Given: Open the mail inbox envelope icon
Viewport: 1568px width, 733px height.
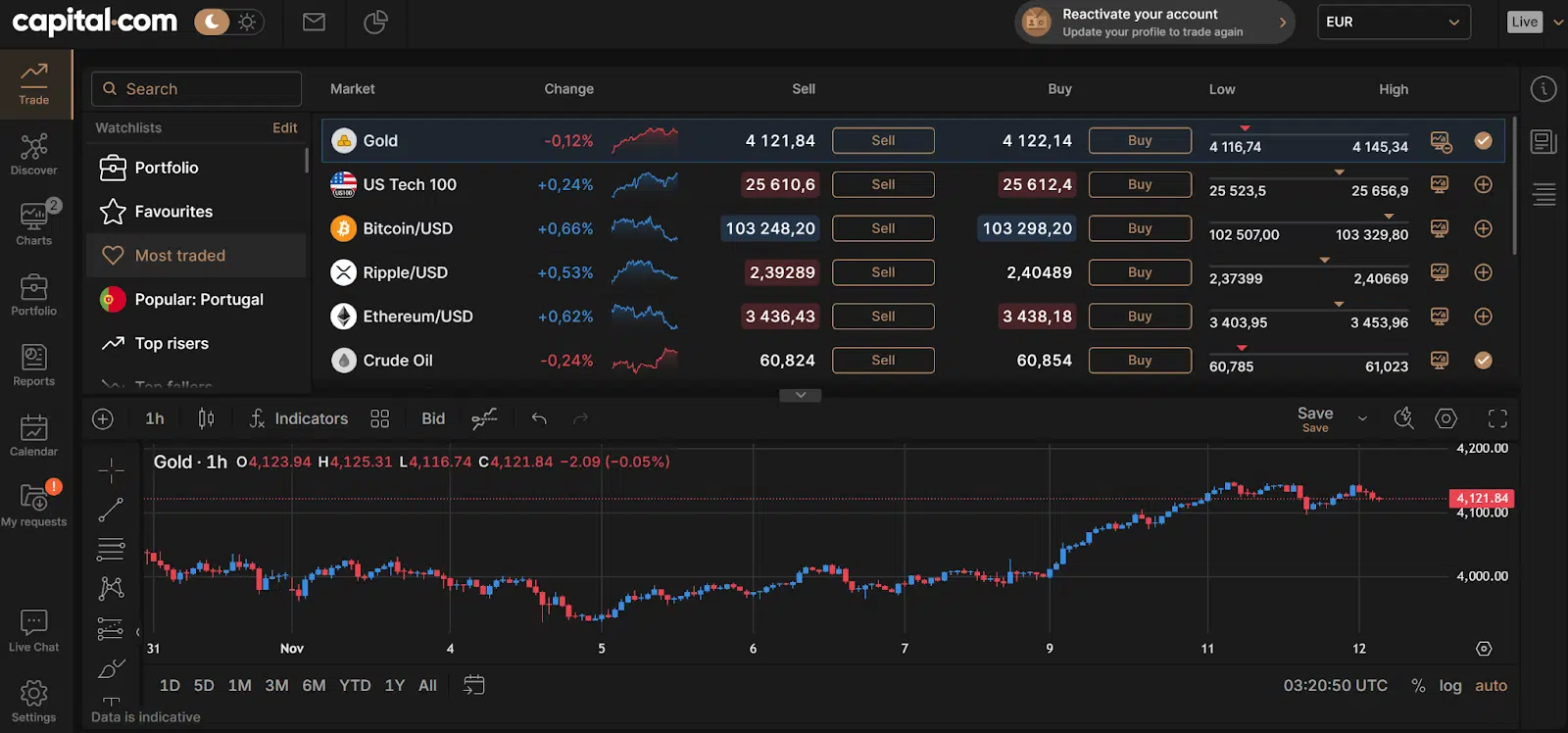Looking at the screenshot, I should click(314, 22).
